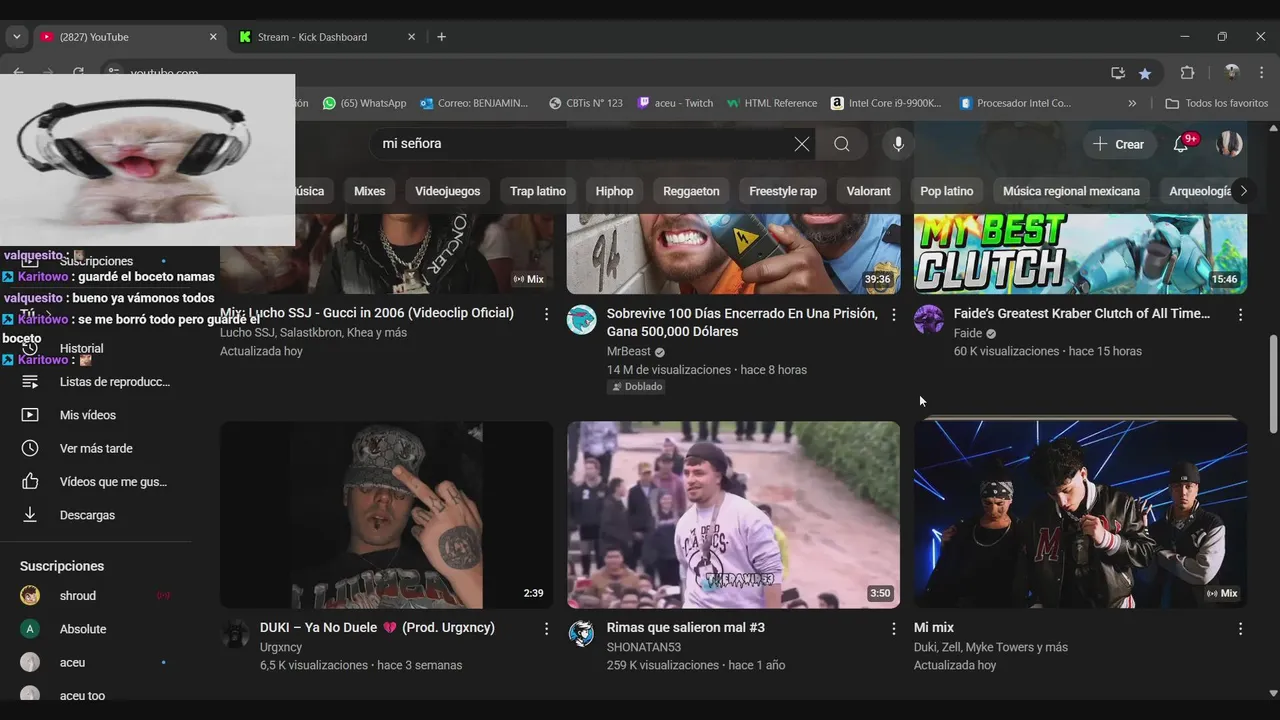
Task: Open the CBTis N° 123 bookmark
Action: tap(586, 103)
